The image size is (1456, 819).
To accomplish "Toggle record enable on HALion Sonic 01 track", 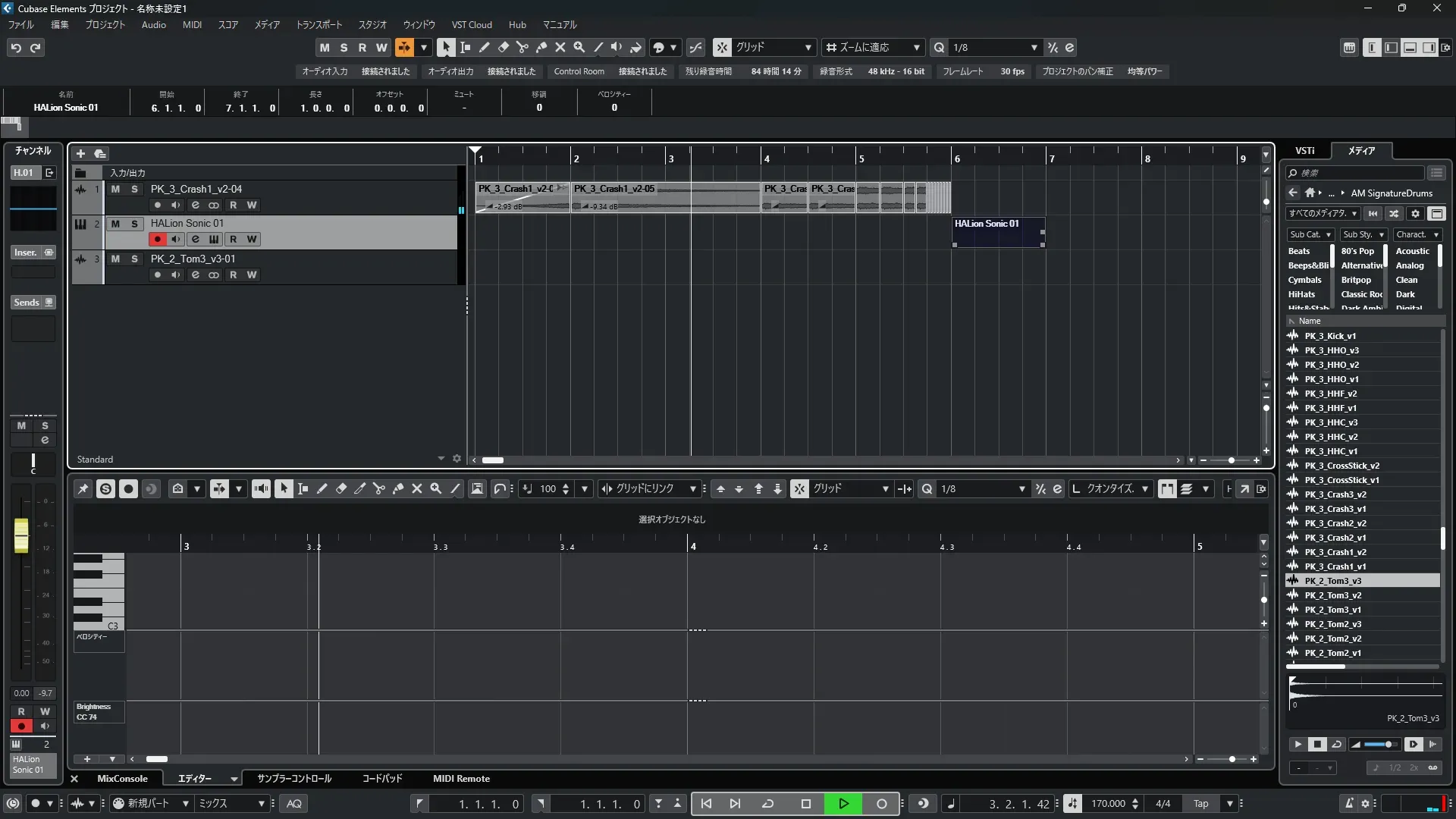I will (x=157, y=239).
